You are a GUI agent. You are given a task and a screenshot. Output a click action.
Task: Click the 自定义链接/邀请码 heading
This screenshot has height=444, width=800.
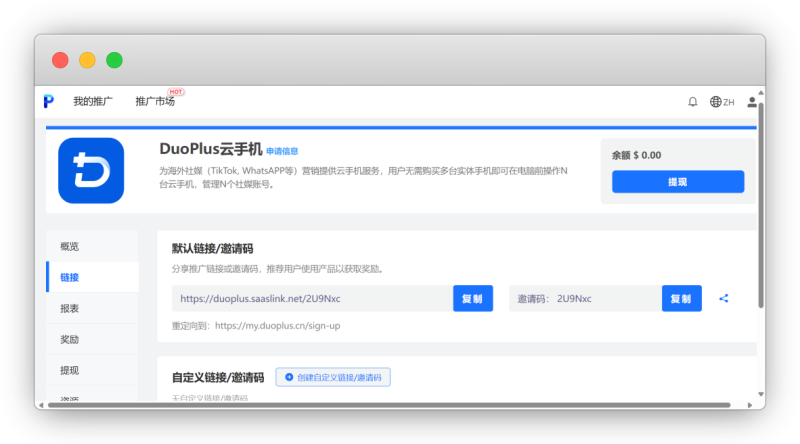click(218, 378)
